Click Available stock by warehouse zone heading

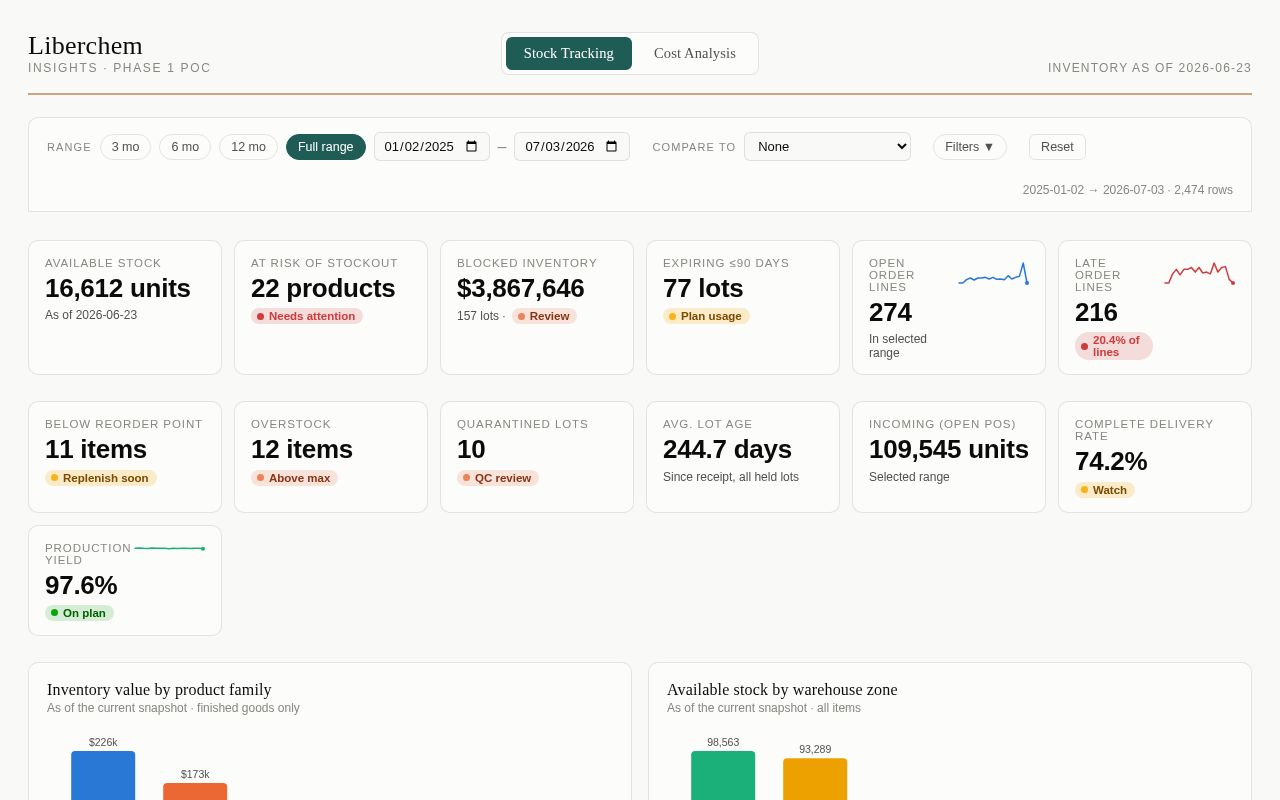click(782, 690)
